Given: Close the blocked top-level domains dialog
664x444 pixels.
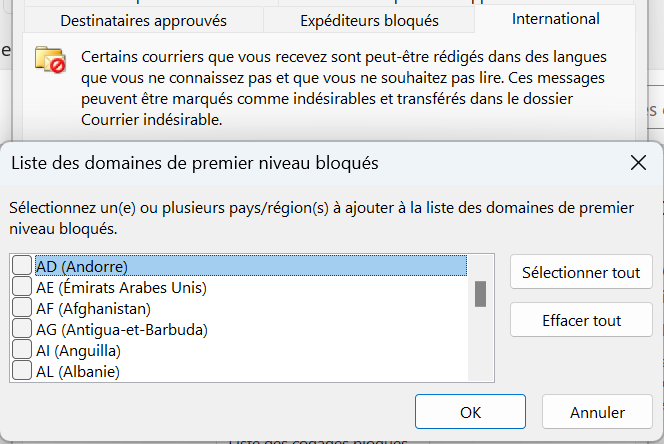Looking at the screenshot, I should 637,162.
